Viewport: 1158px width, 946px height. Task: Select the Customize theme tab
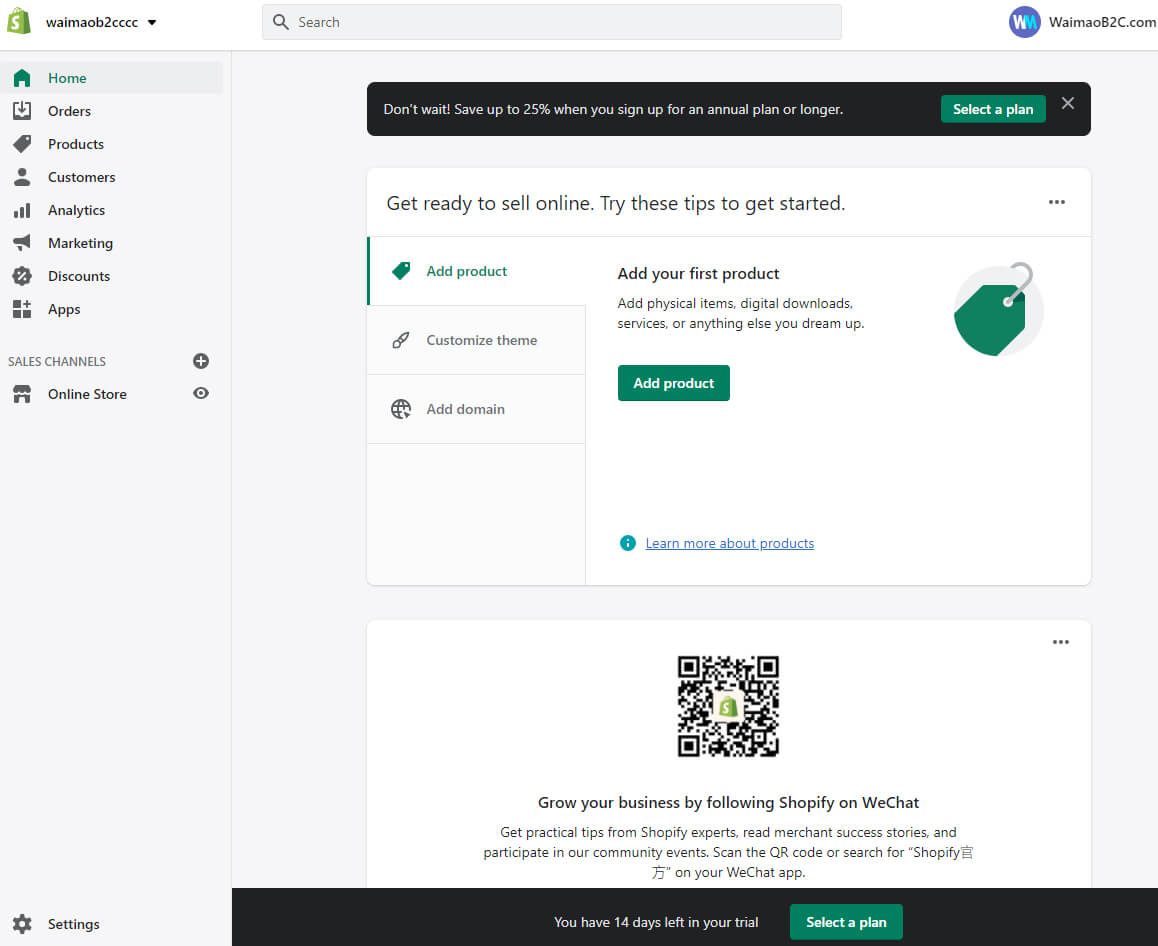(476, 340)
